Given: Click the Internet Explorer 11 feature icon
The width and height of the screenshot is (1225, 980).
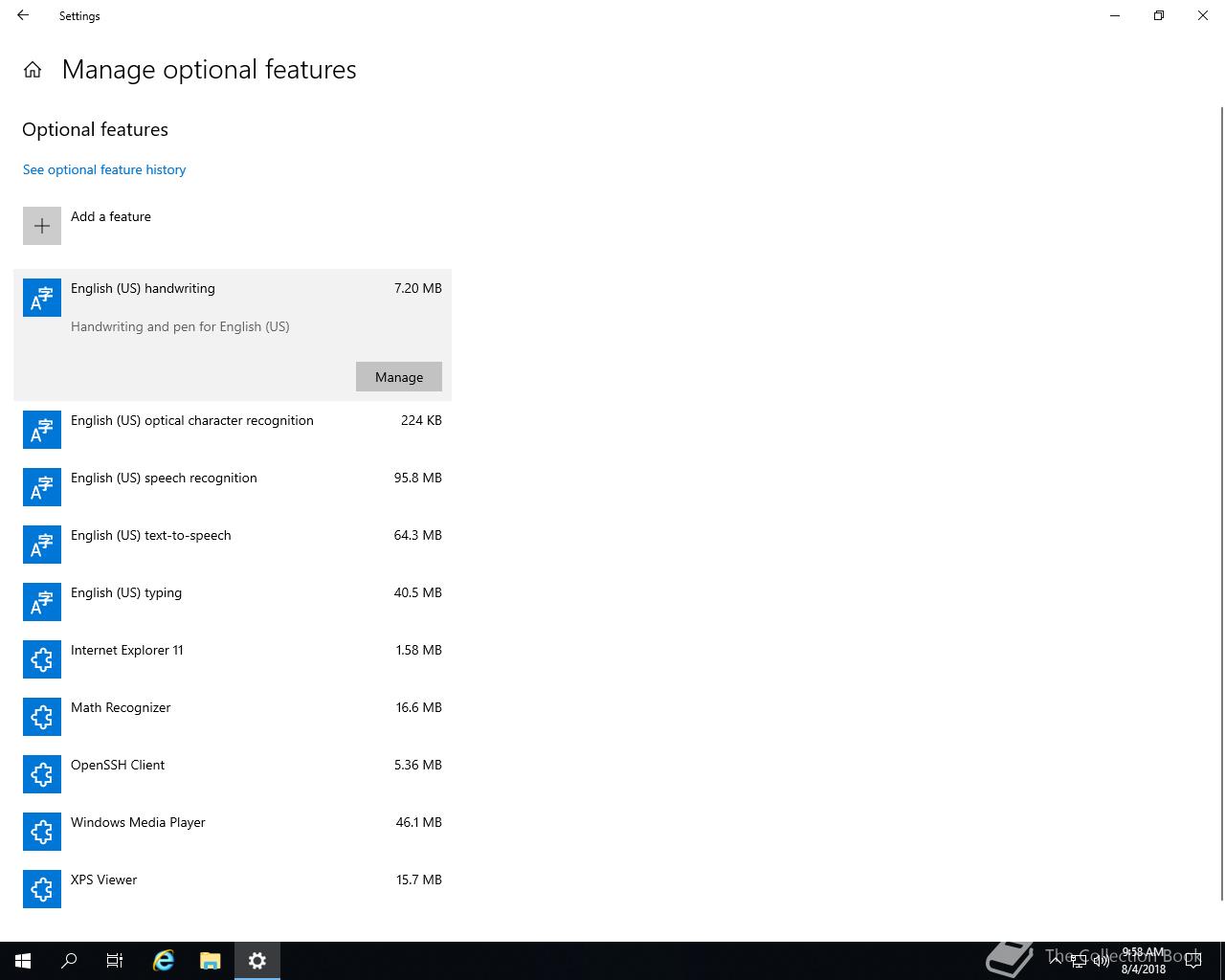Looking at the screenshot, I should pyautogui.click(x=42, y=659).
